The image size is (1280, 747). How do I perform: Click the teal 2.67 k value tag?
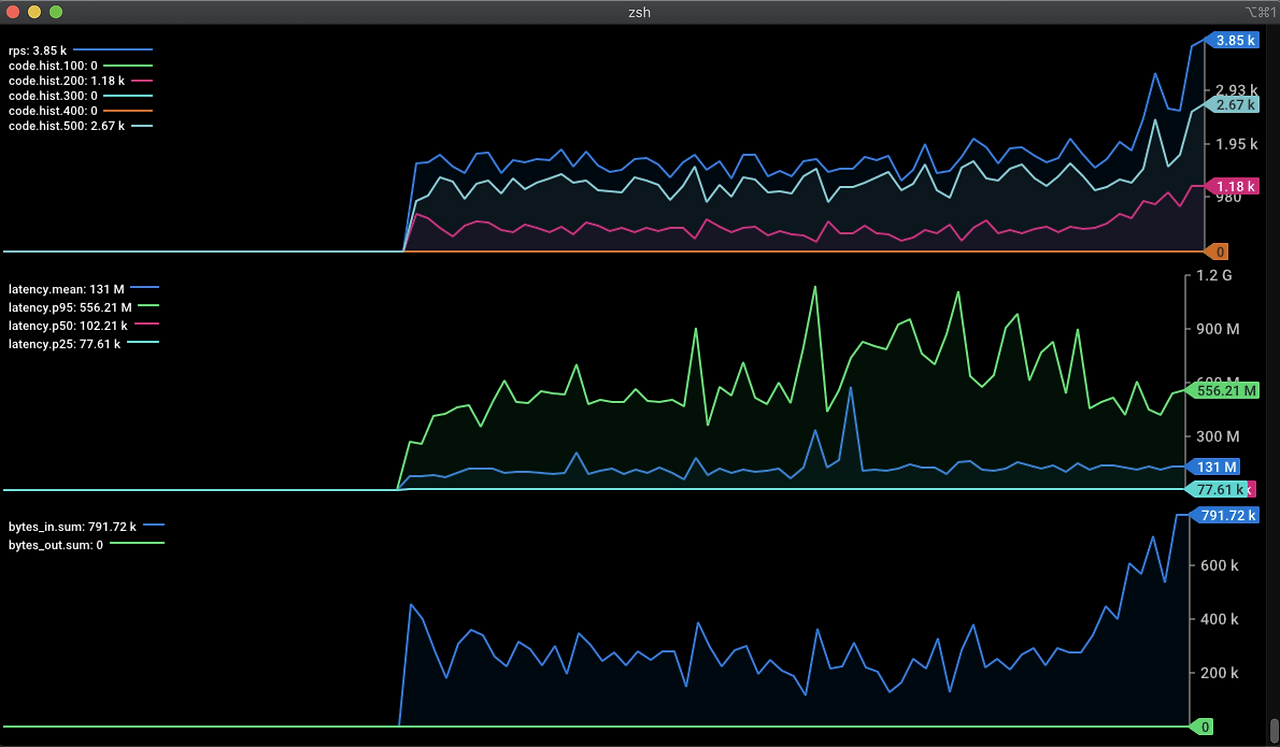1231,105
